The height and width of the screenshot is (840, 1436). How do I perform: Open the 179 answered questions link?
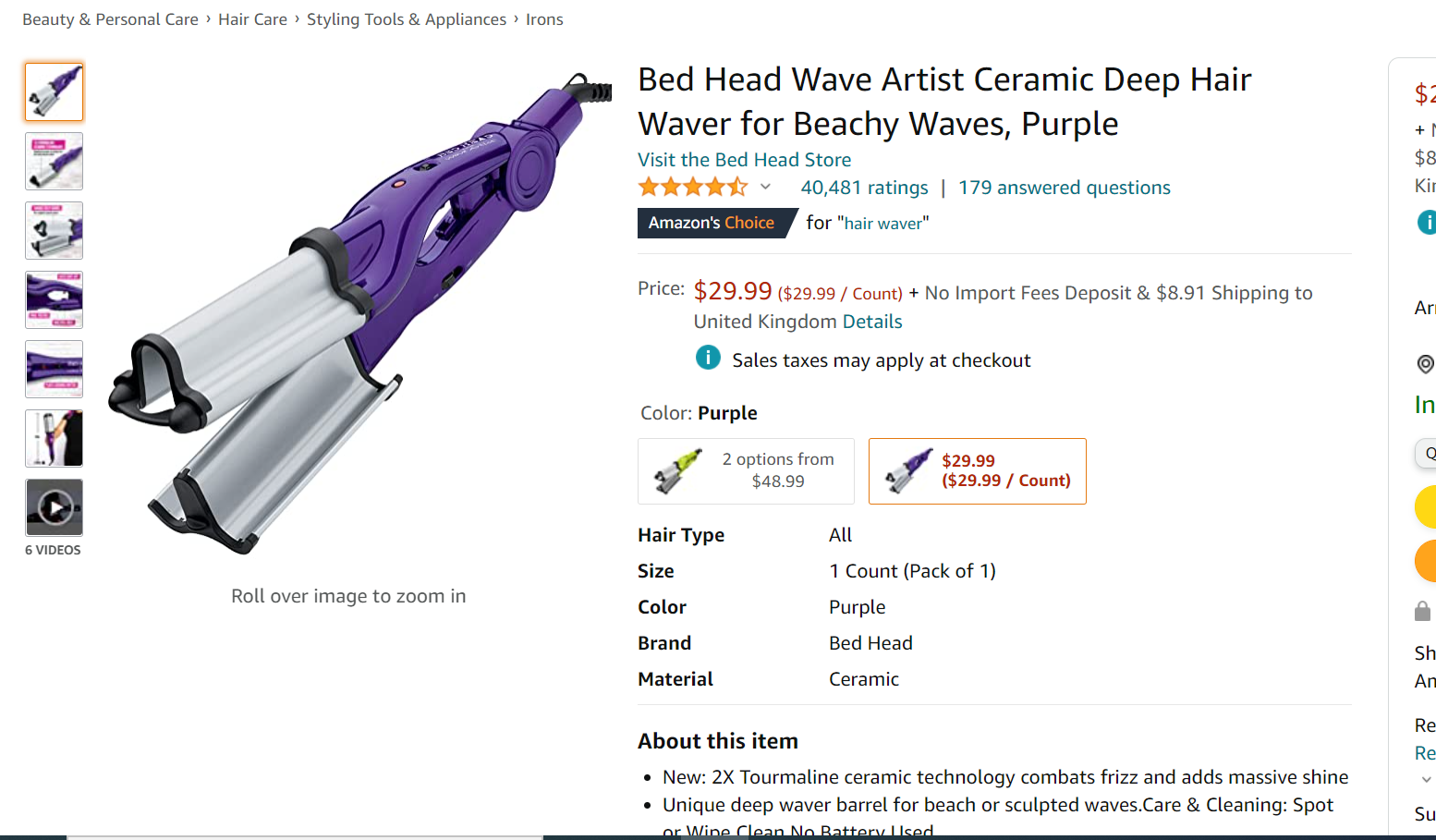click(1064, 188)
